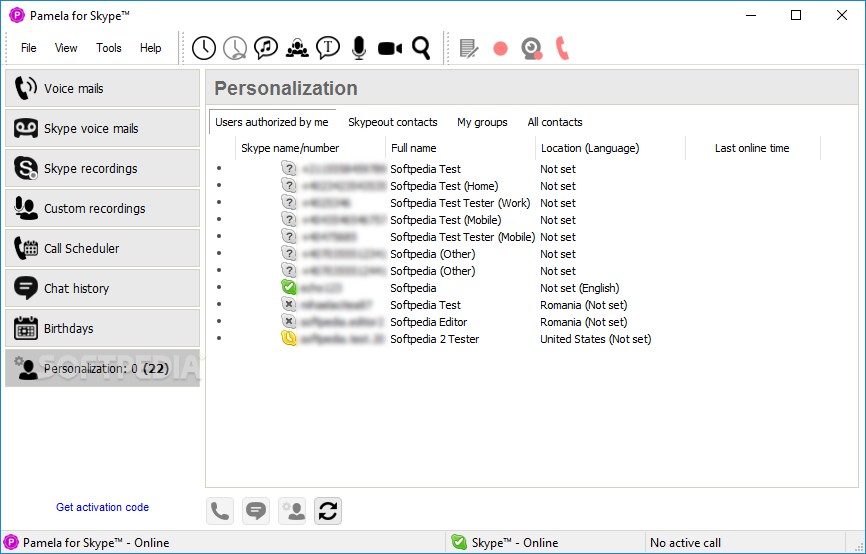This screenshot has height=554, width=866.
Task: Open the File menu
Action: (x=29, y=48)
